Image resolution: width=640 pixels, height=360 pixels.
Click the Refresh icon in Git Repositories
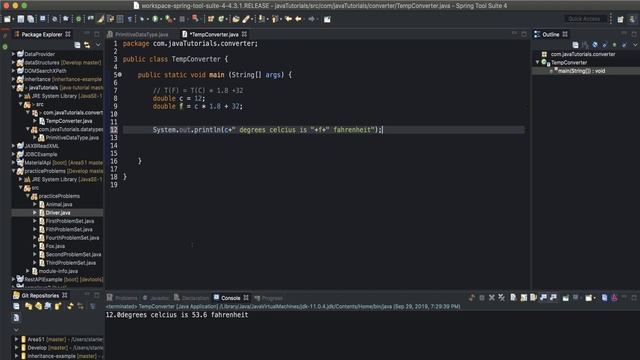tap(70, 306)
